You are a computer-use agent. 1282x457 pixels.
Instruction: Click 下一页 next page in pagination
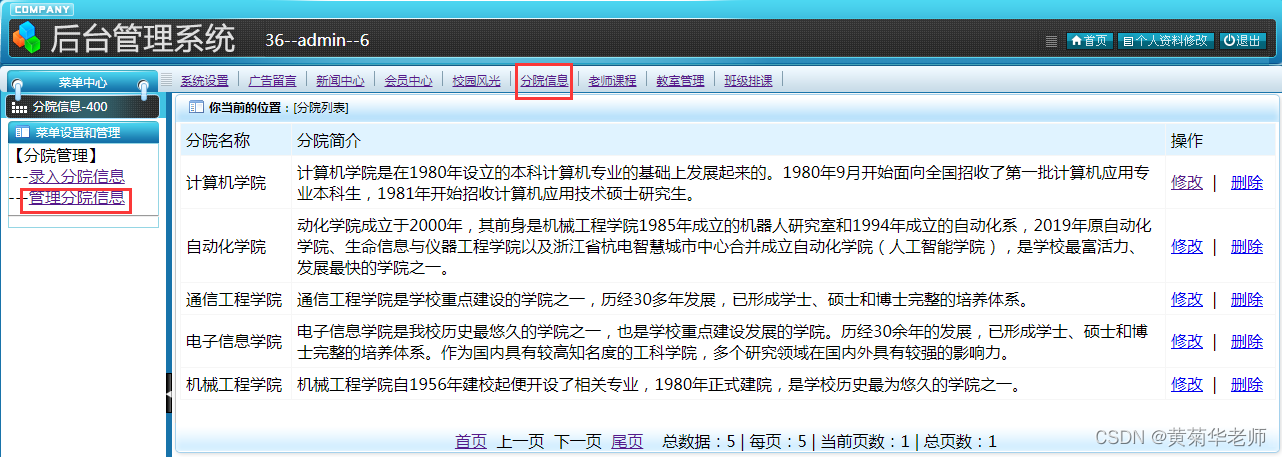[578, 441]
